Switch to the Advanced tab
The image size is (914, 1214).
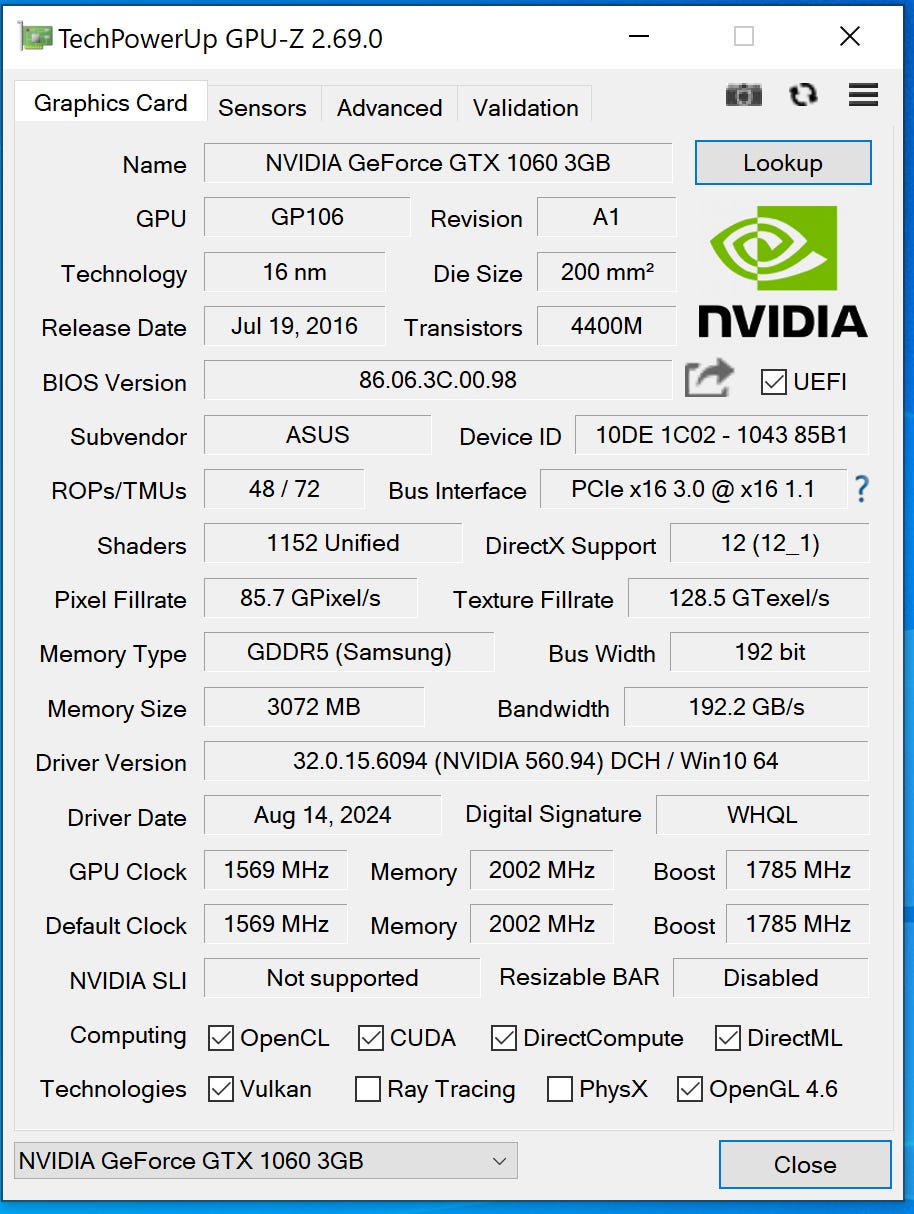[389, 107]
